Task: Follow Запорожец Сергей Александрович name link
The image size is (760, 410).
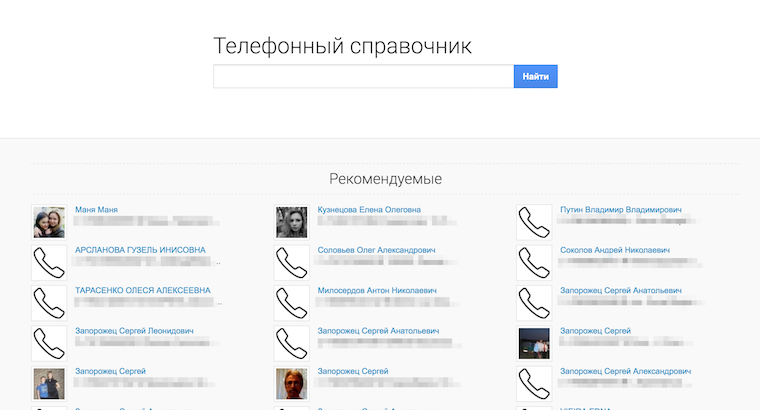Action: point(626,371)
